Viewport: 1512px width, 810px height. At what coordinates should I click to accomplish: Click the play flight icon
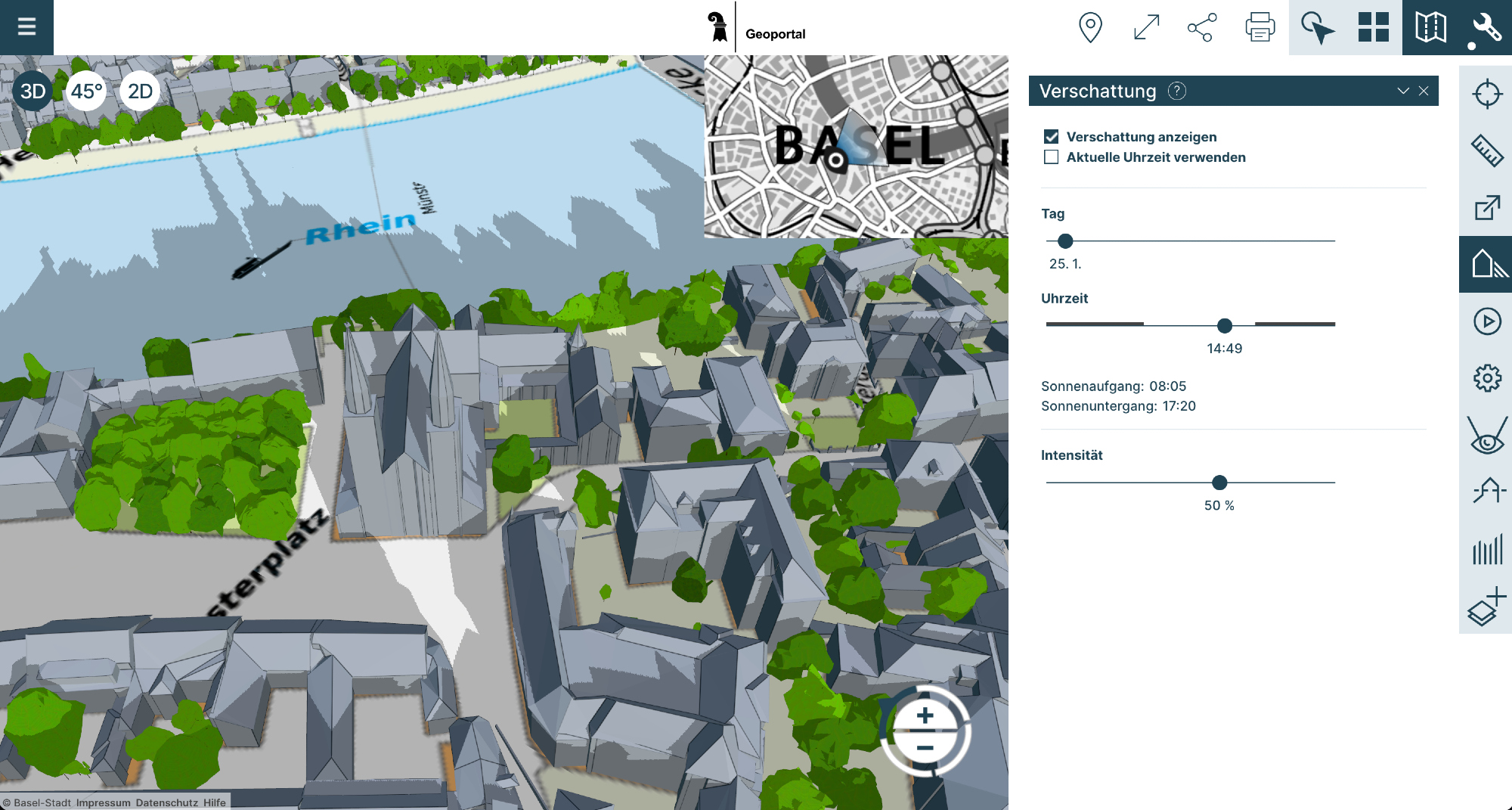click(1486, 321)
